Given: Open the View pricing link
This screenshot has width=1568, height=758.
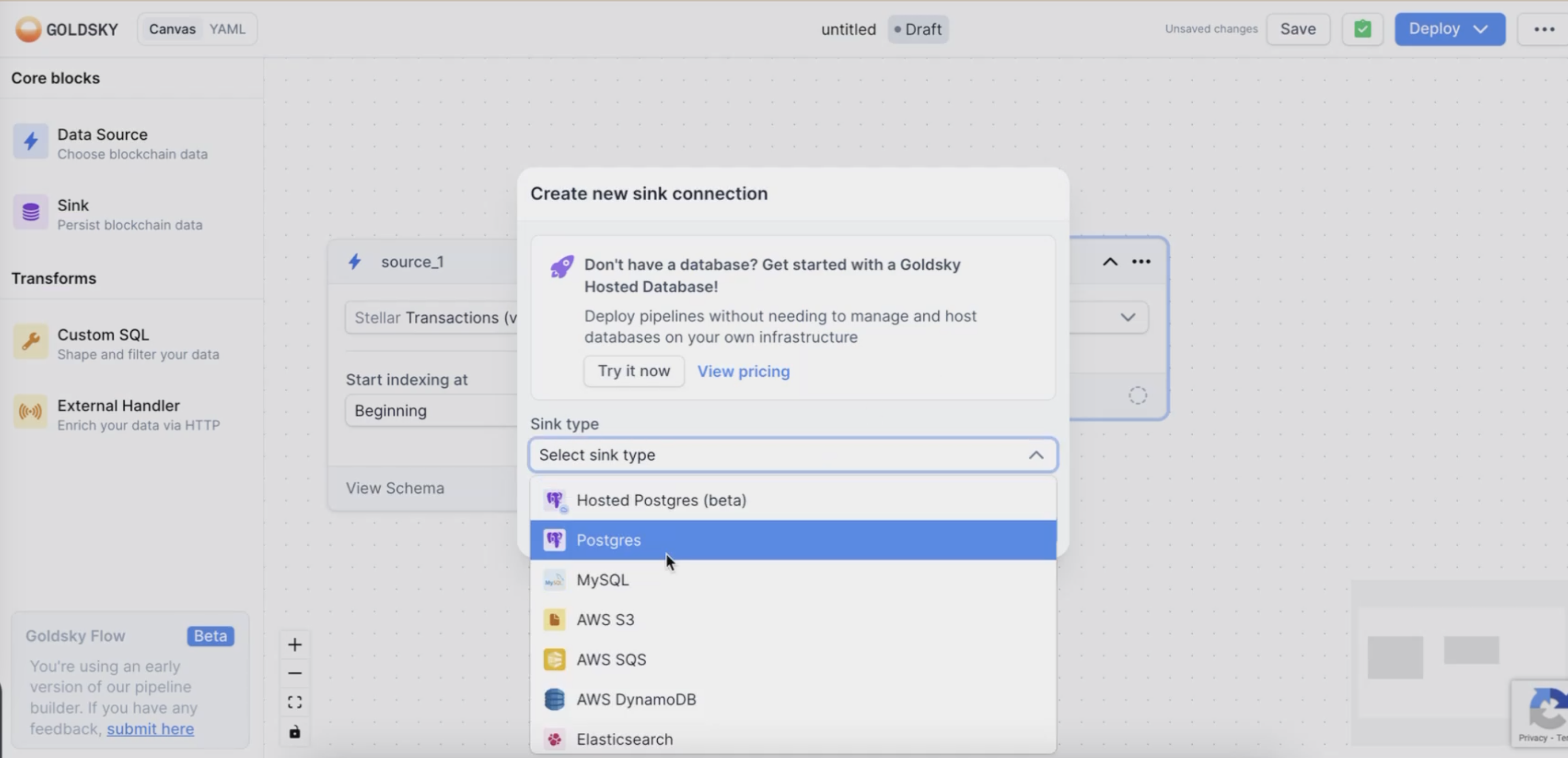Looking at the screenshot, I should coord(743,371).
